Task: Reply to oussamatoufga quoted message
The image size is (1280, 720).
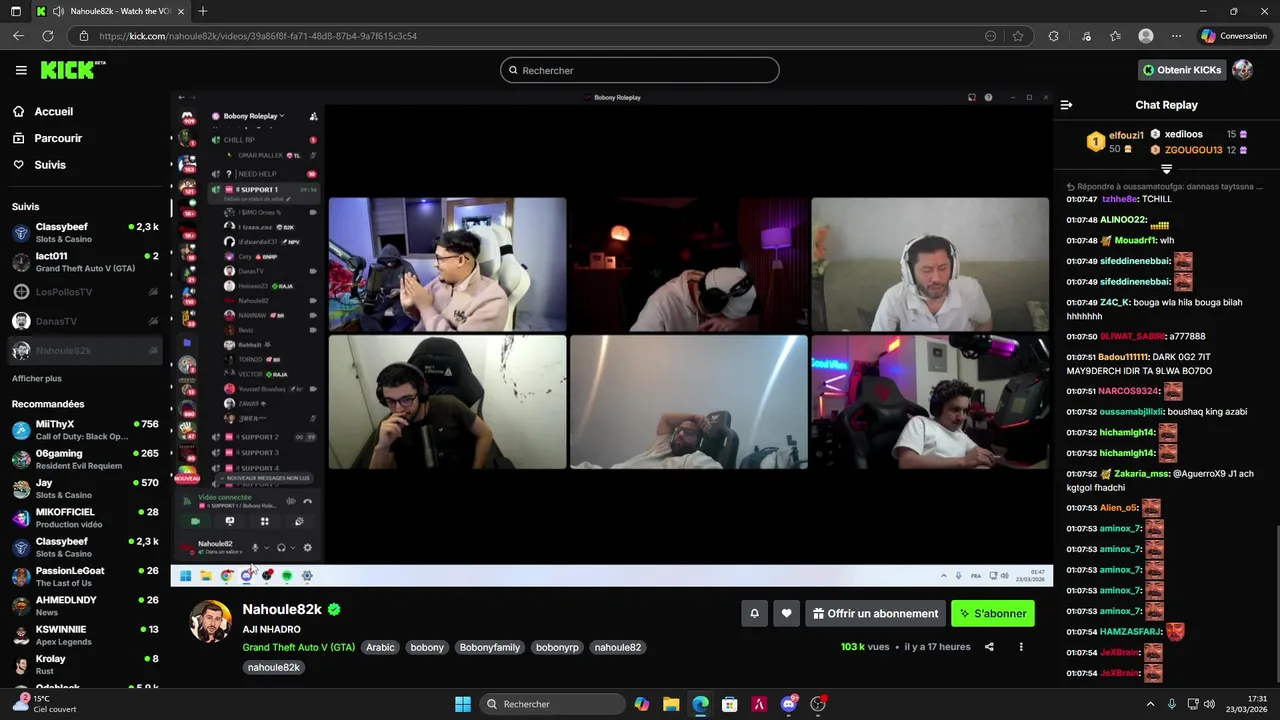Action: click(x=1164, y=186)
